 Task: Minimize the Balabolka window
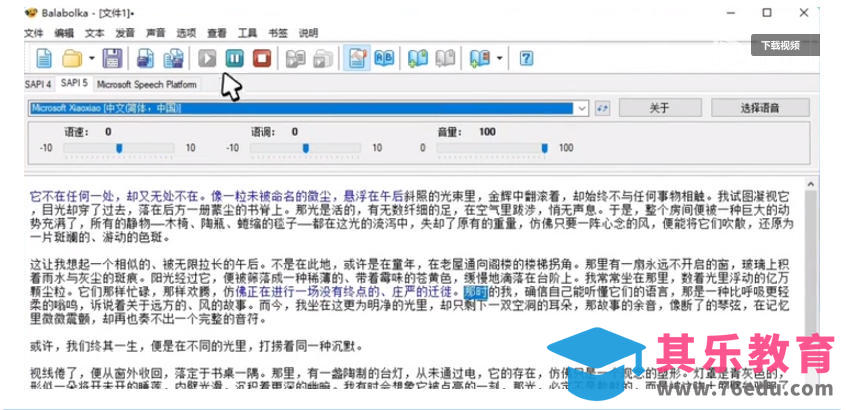(731, 13)
